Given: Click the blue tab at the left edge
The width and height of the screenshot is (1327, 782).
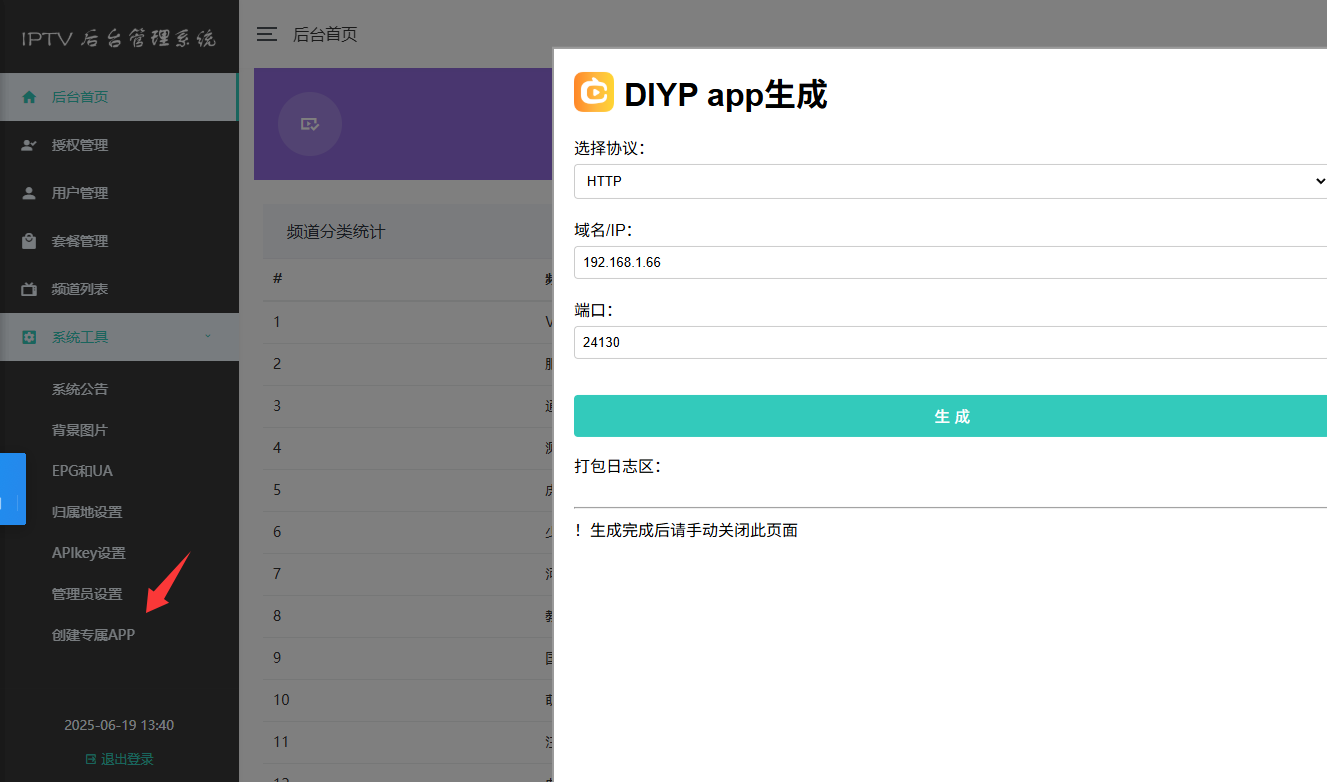Looking at the screenshot, I should 12,489.
